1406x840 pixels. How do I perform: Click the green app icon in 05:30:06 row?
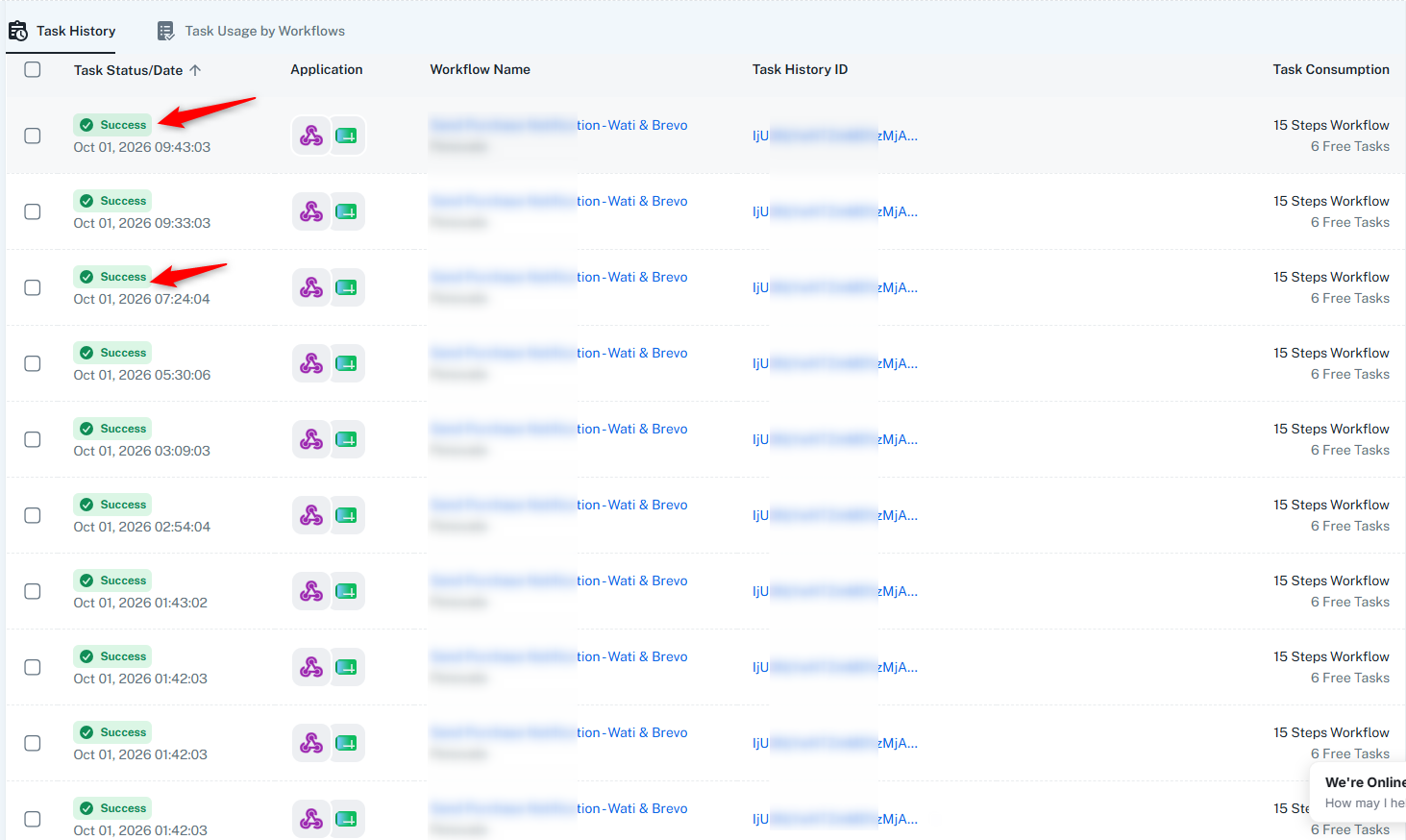click(346, 363)
